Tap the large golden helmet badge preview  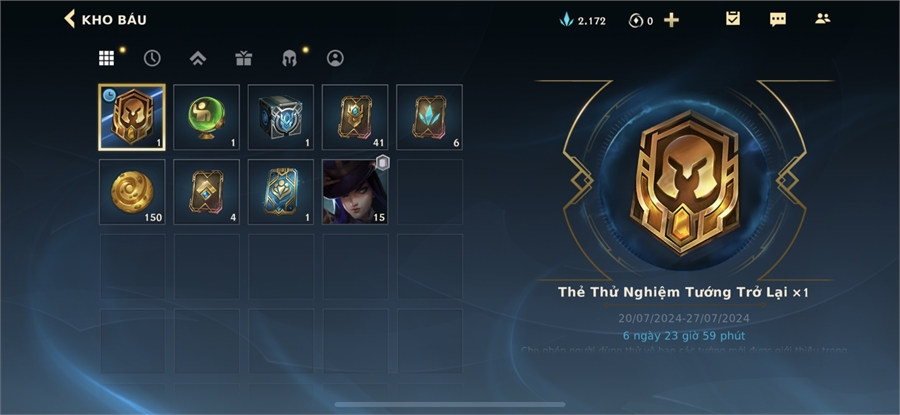pos(684,181)
